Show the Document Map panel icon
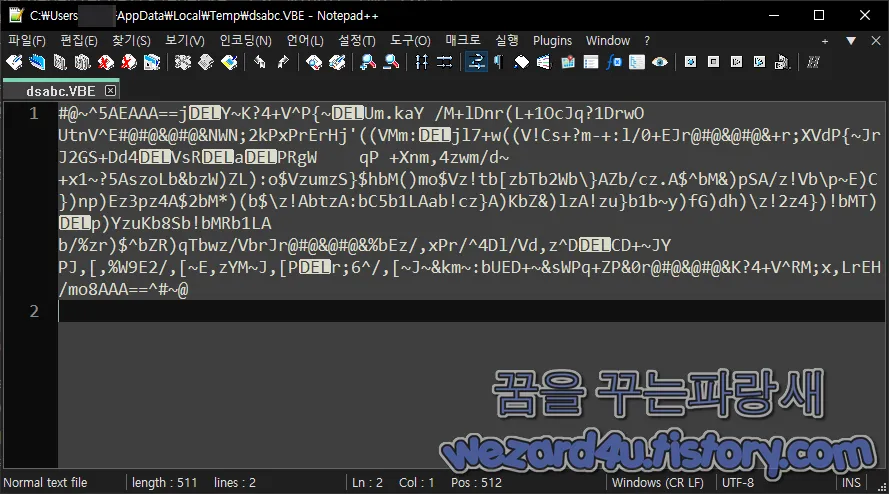This screenshot has height=494, width=889. (568, 62)
